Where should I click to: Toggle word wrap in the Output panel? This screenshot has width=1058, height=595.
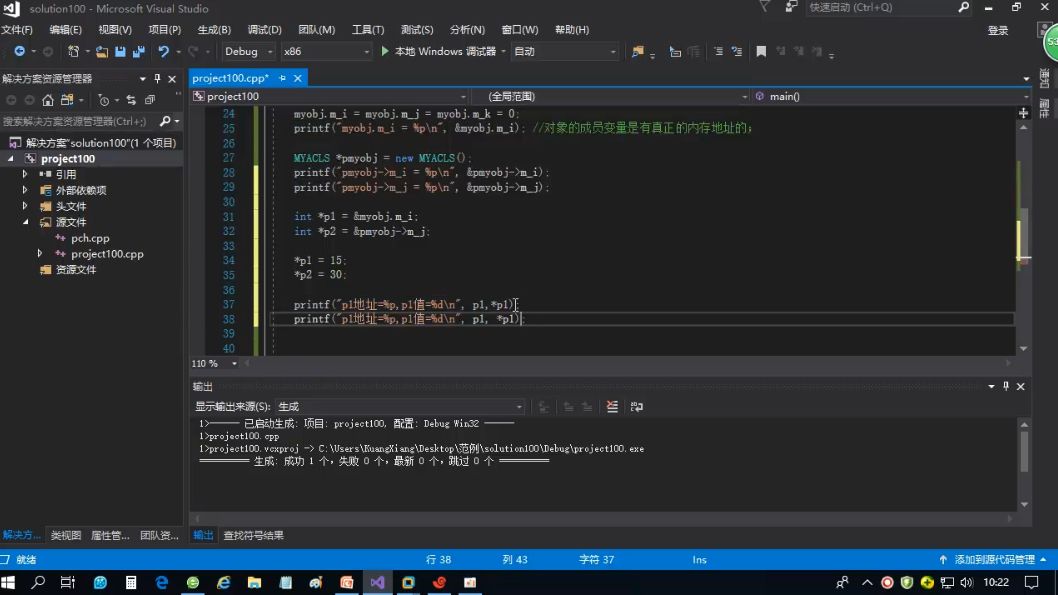[636, 407]
